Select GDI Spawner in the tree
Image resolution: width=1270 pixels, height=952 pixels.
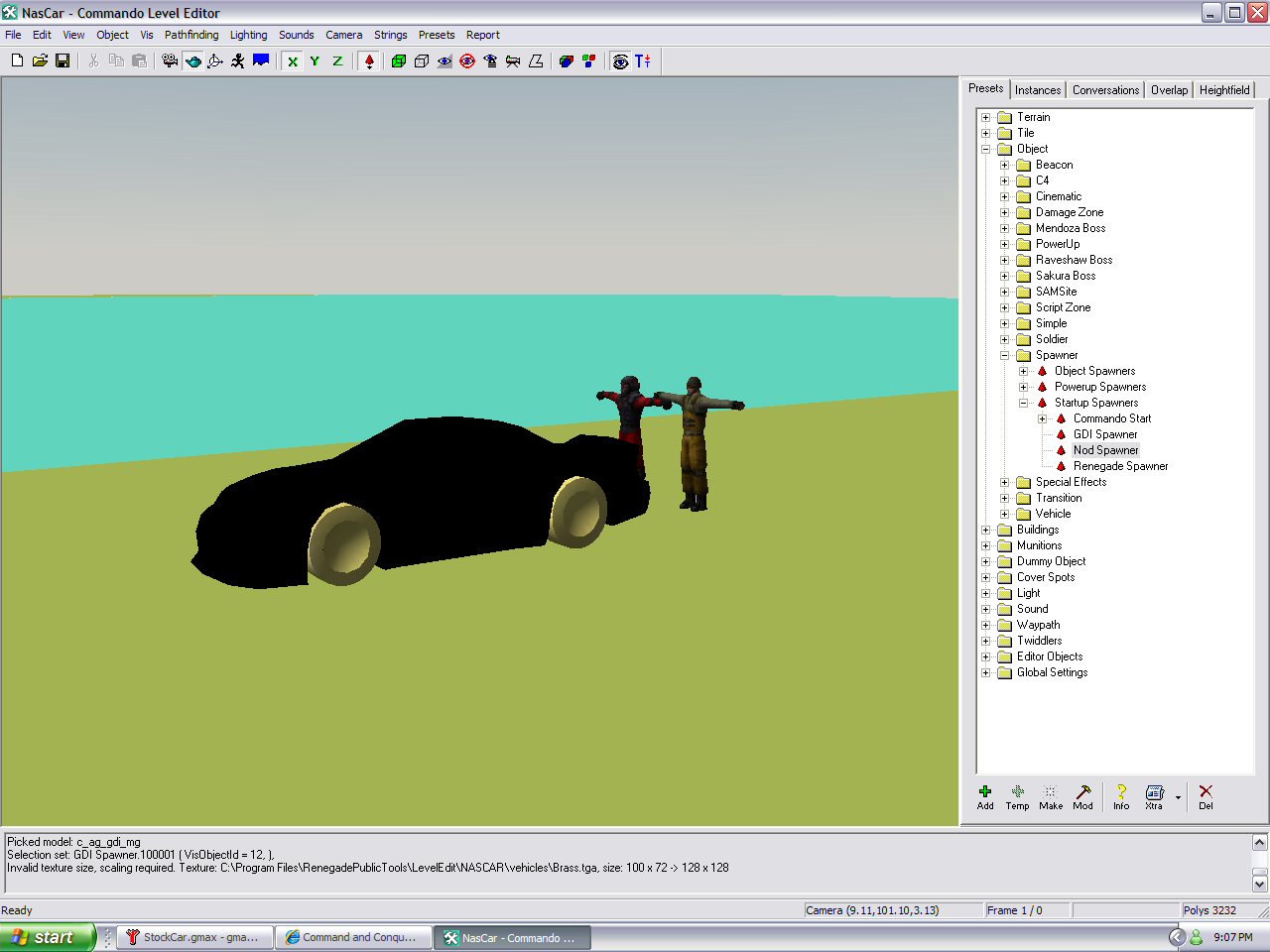click(1105, 434)
